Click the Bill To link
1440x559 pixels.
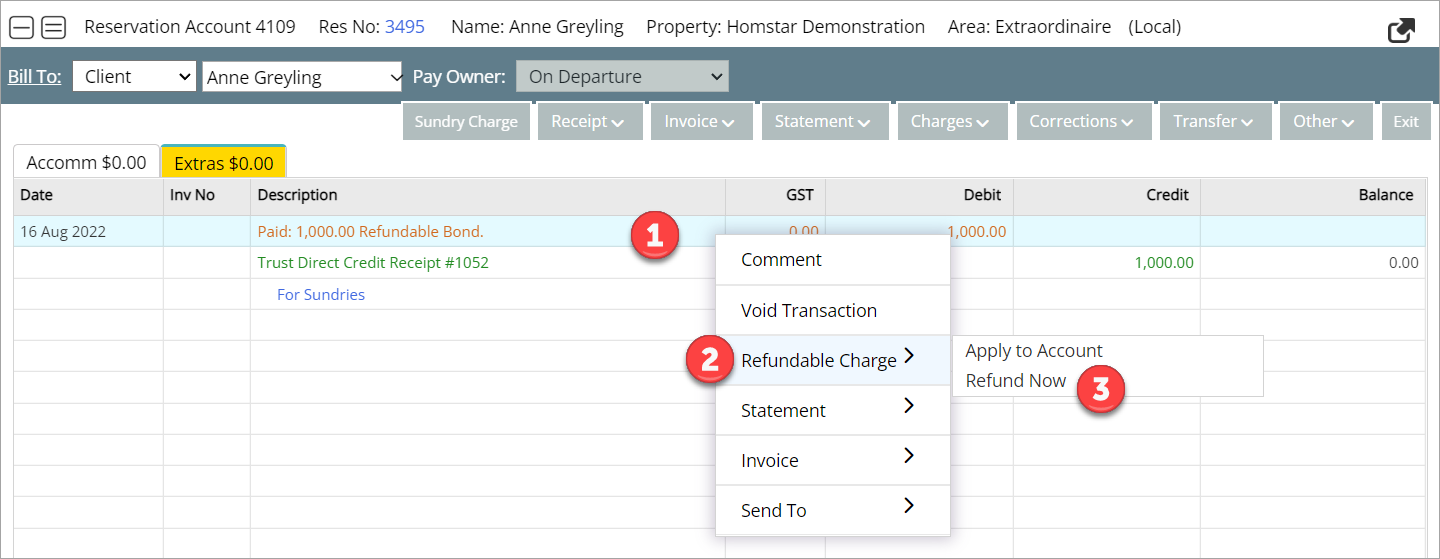click(x=34, y=77)
